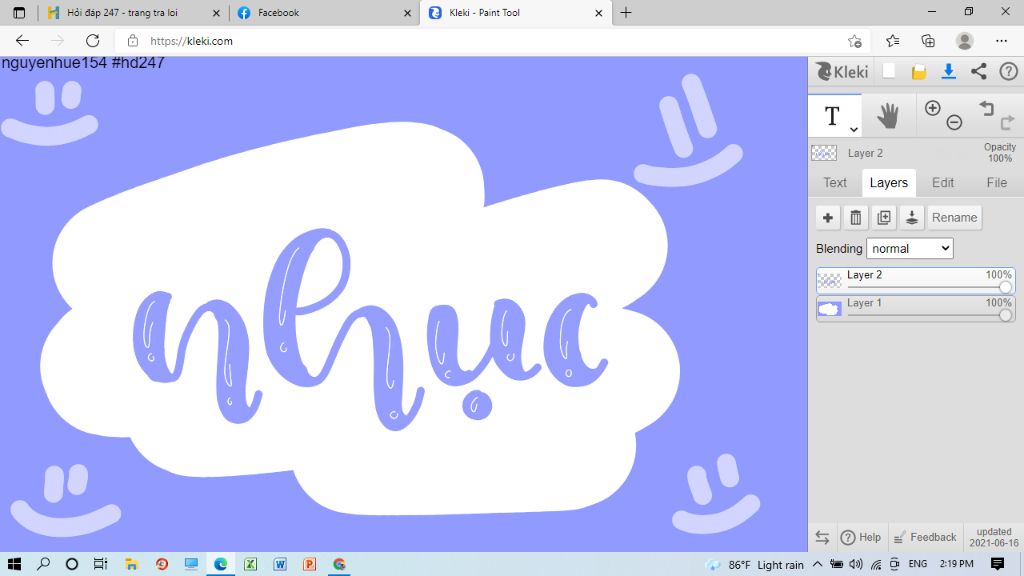Open the Blending mode dropdown
The image size is (1024, 576).
[x=909, y=248]
